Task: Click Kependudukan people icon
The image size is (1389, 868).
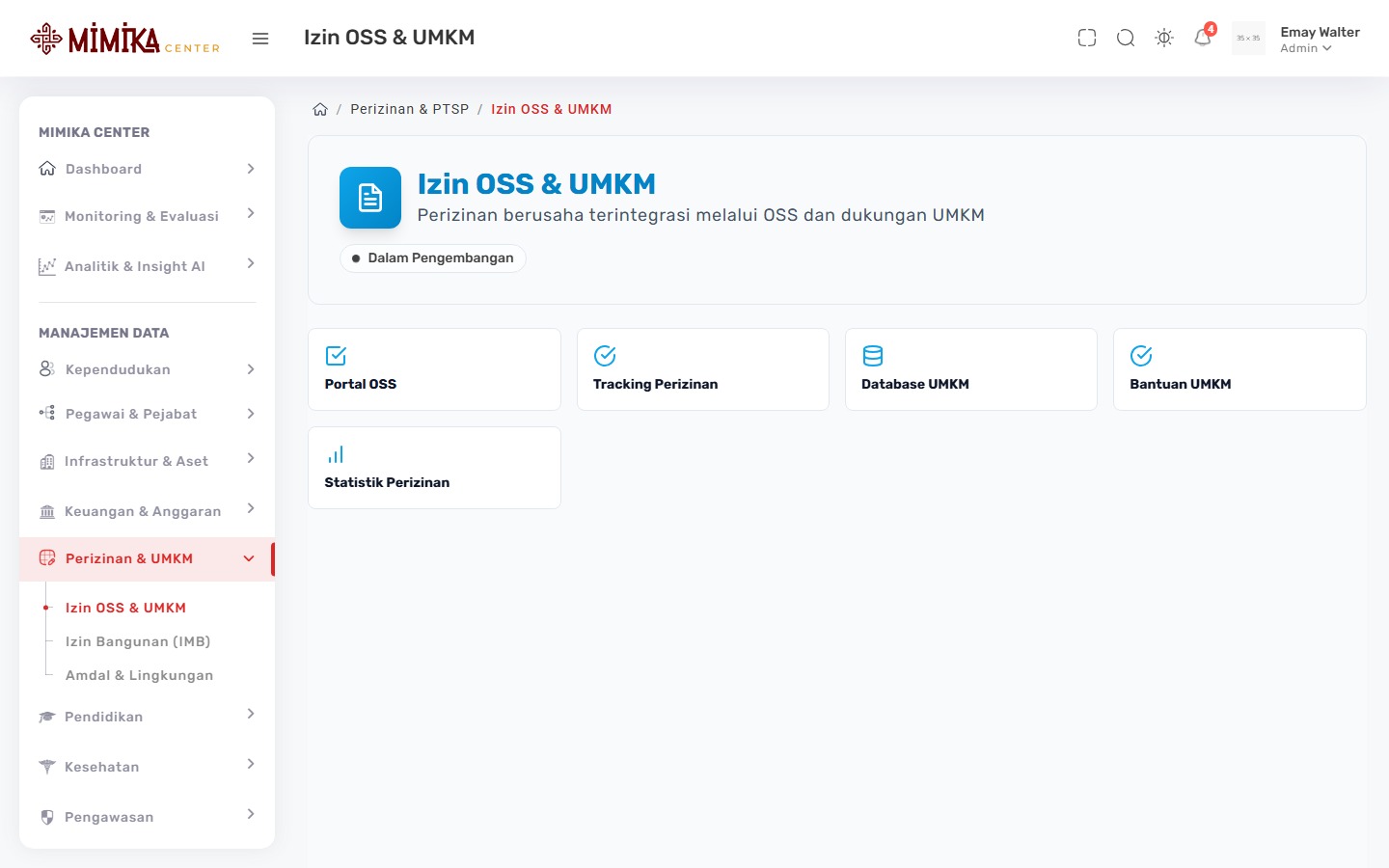Action: point(47,369)
